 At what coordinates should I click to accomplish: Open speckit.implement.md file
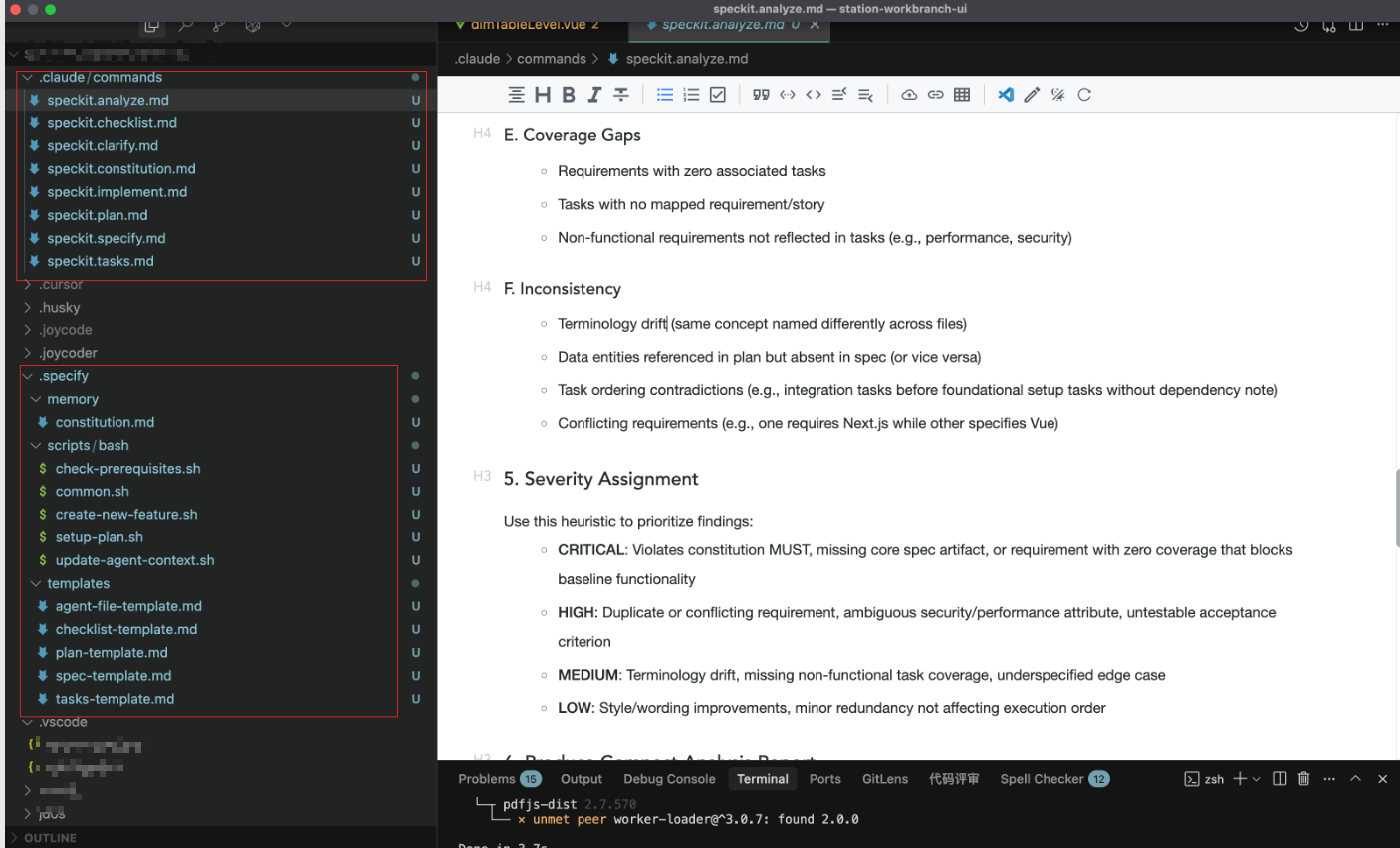pos(117,192)
